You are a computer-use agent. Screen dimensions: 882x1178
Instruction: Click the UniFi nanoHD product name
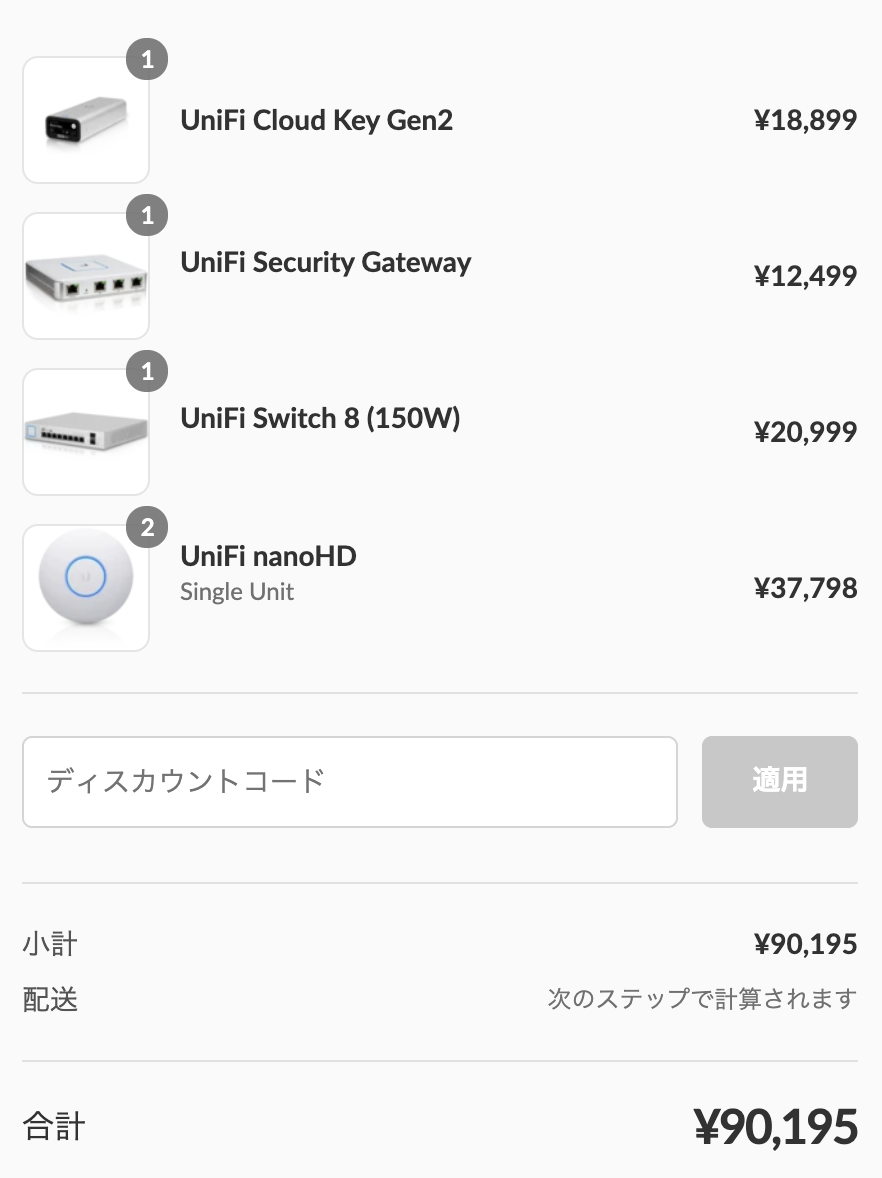(268, 557)
